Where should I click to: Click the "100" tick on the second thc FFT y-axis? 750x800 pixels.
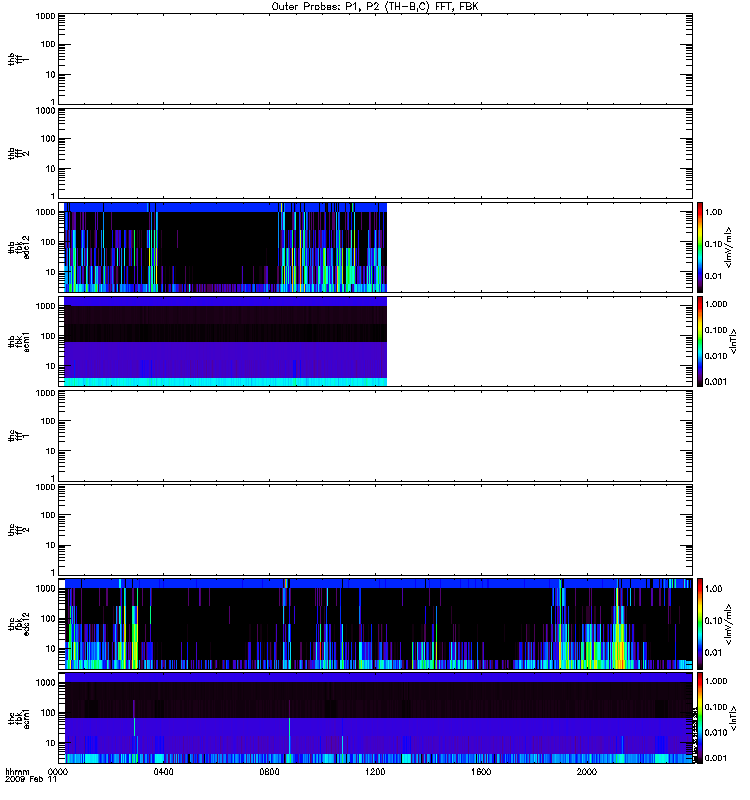(x=48, y=515)
